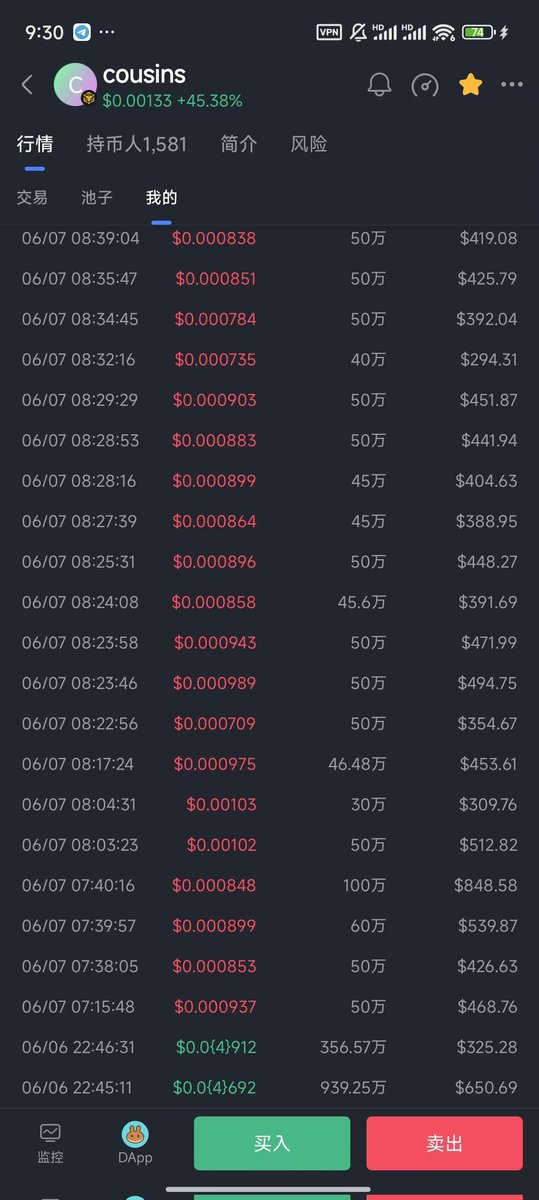Open the 监控 monitor icon

click(50, 1143)
